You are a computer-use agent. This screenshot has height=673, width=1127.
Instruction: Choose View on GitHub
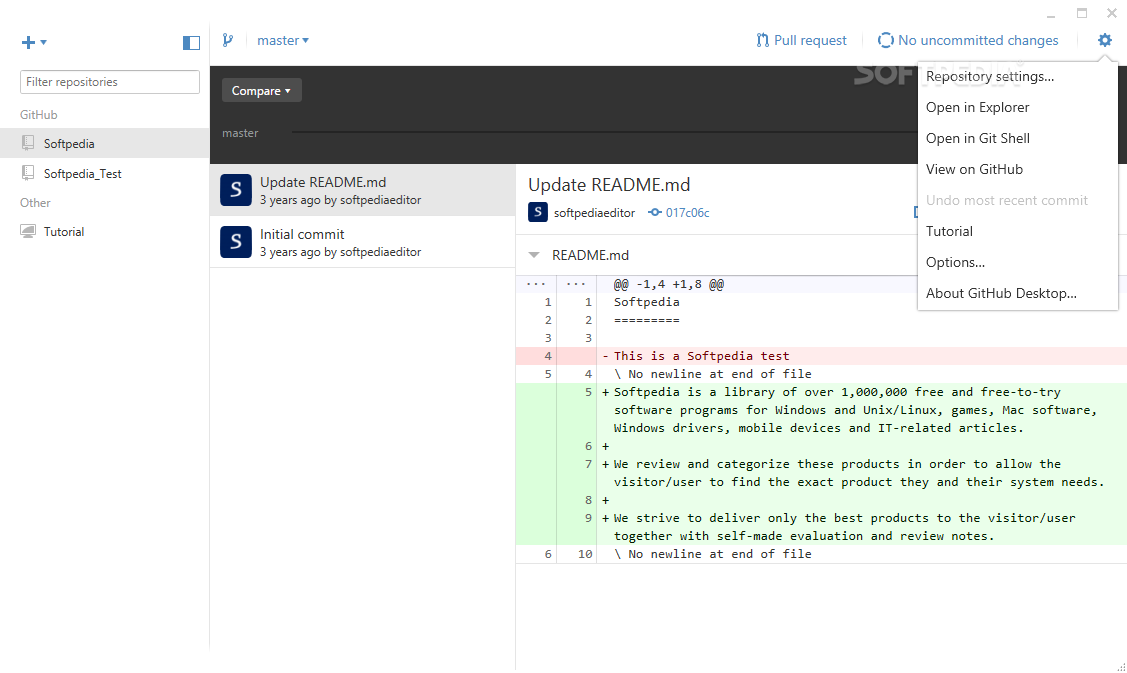click(1018, 169)
